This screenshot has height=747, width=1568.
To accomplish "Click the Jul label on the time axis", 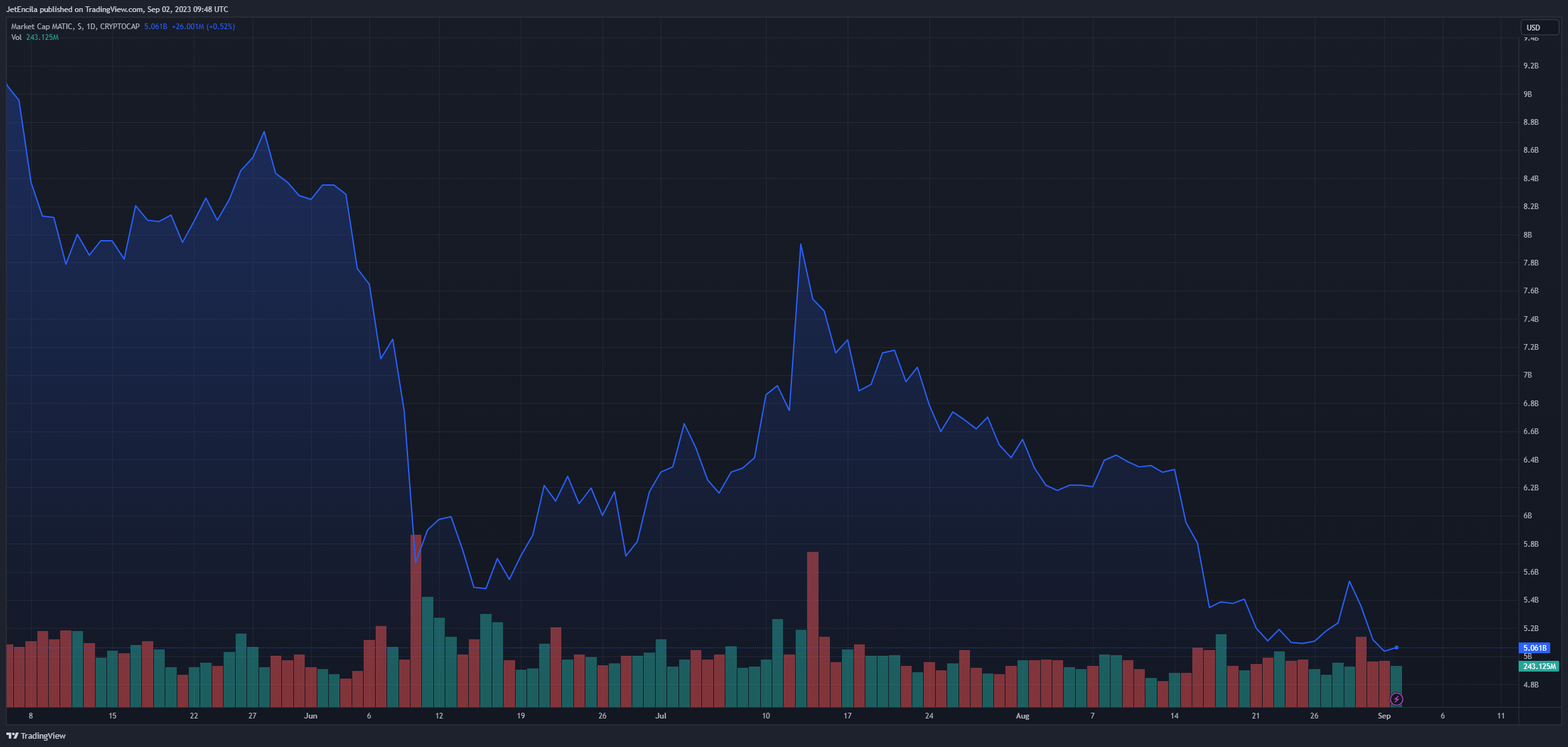I will pyautogui.click(x=661, y=716).
